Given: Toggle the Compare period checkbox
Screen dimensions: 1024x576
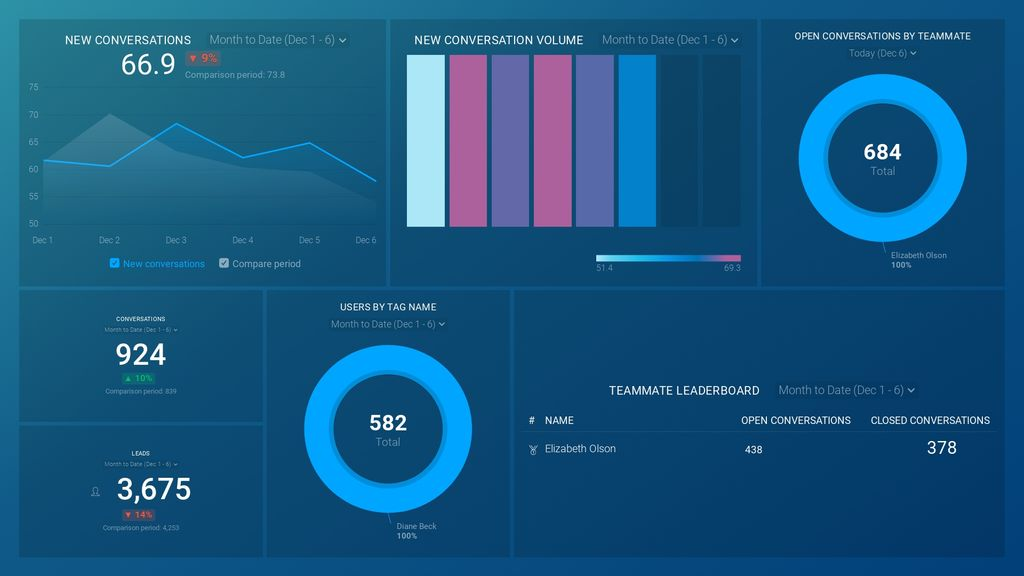Looking at the screenshot, I should (224, 264).
